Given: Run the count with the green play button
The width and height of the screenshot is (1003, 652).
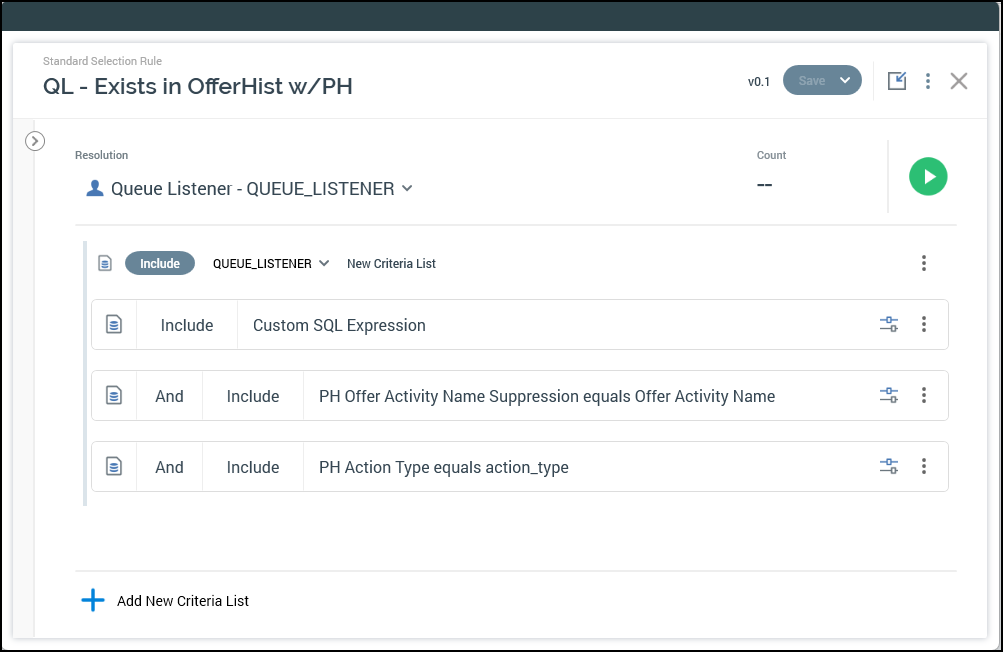Looking at the screenshot, I should point(928,177).
